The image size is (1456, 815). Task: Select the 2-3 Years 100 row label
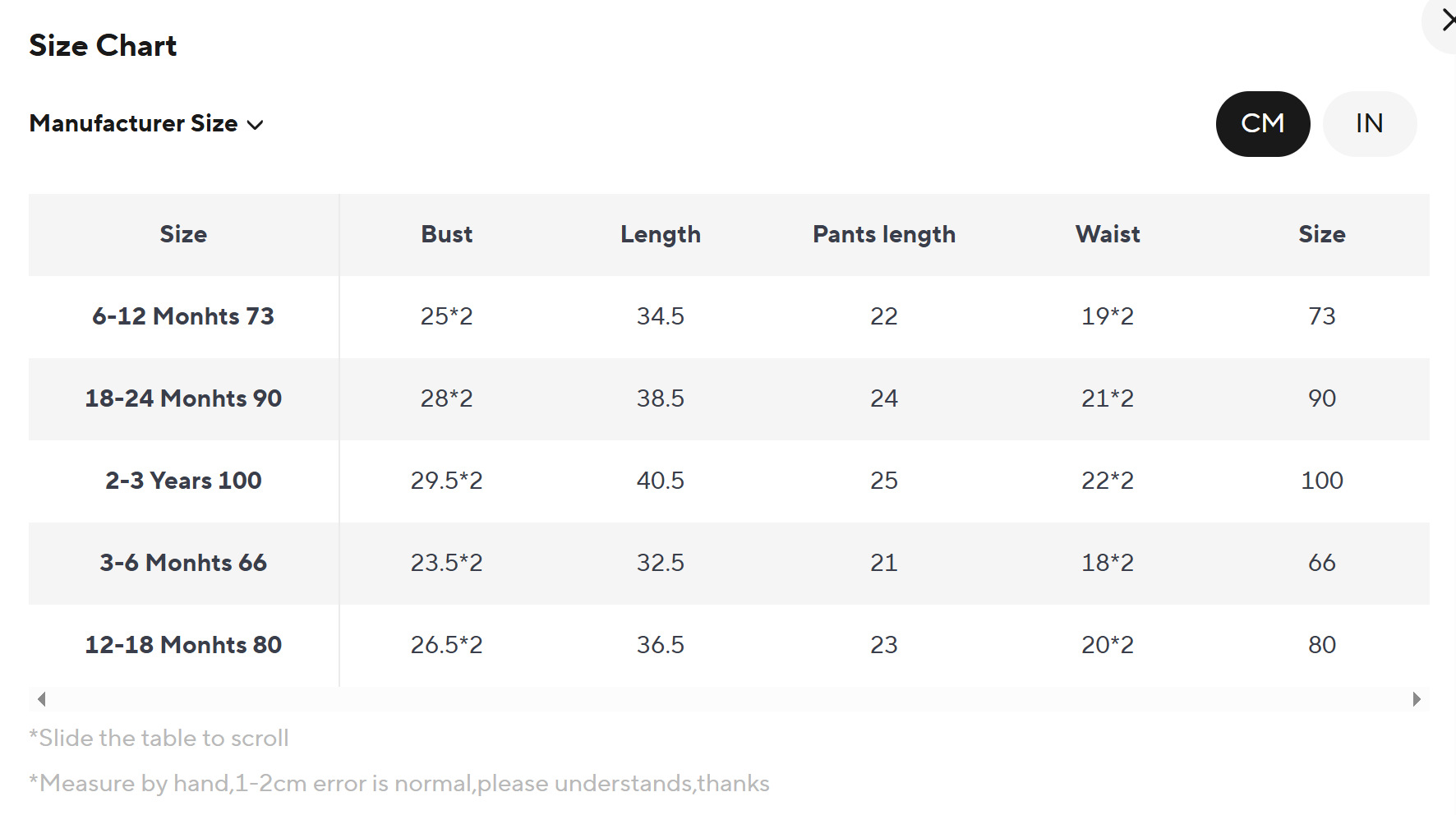[x=183, y=481]
